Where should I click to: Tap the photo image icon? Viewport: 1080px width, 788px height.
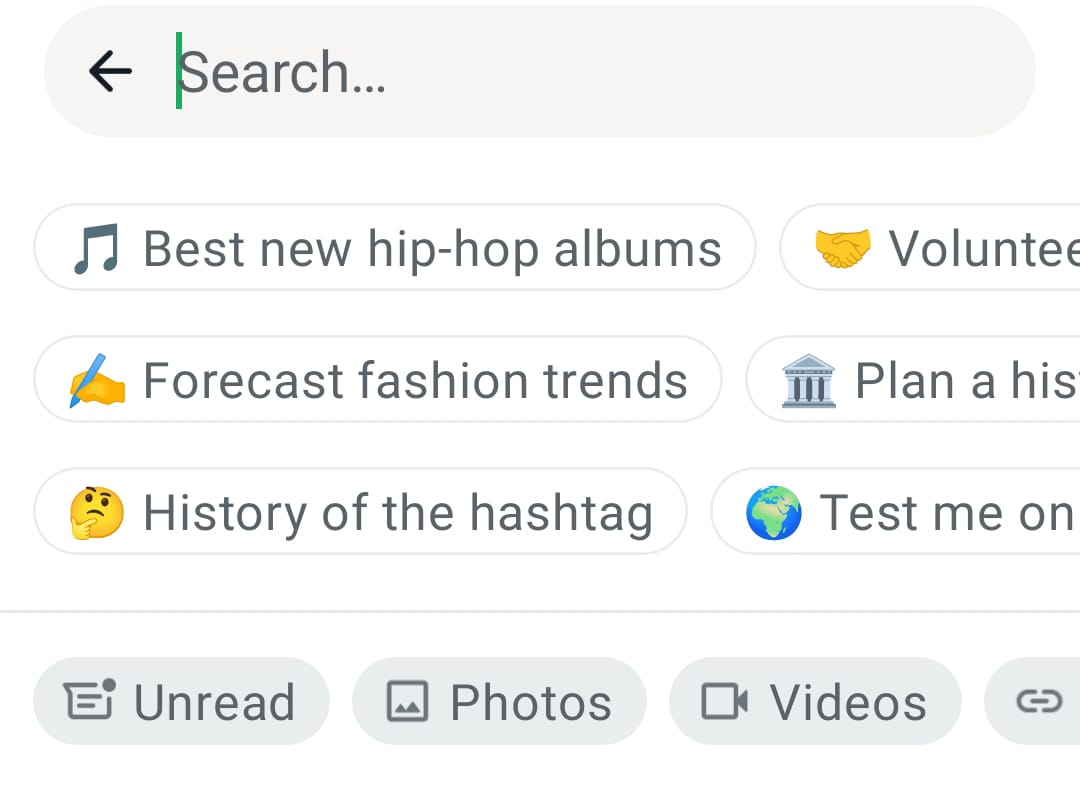click(x=407, y=701)
